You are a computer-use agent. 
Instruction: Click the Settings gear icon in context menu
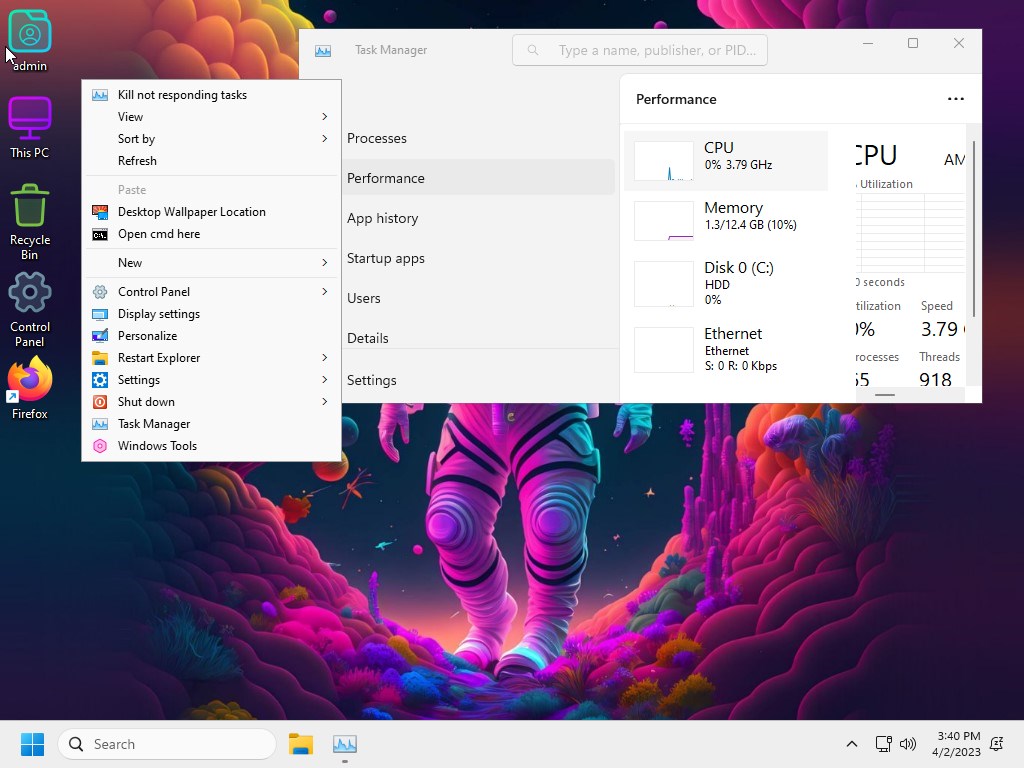100,380
